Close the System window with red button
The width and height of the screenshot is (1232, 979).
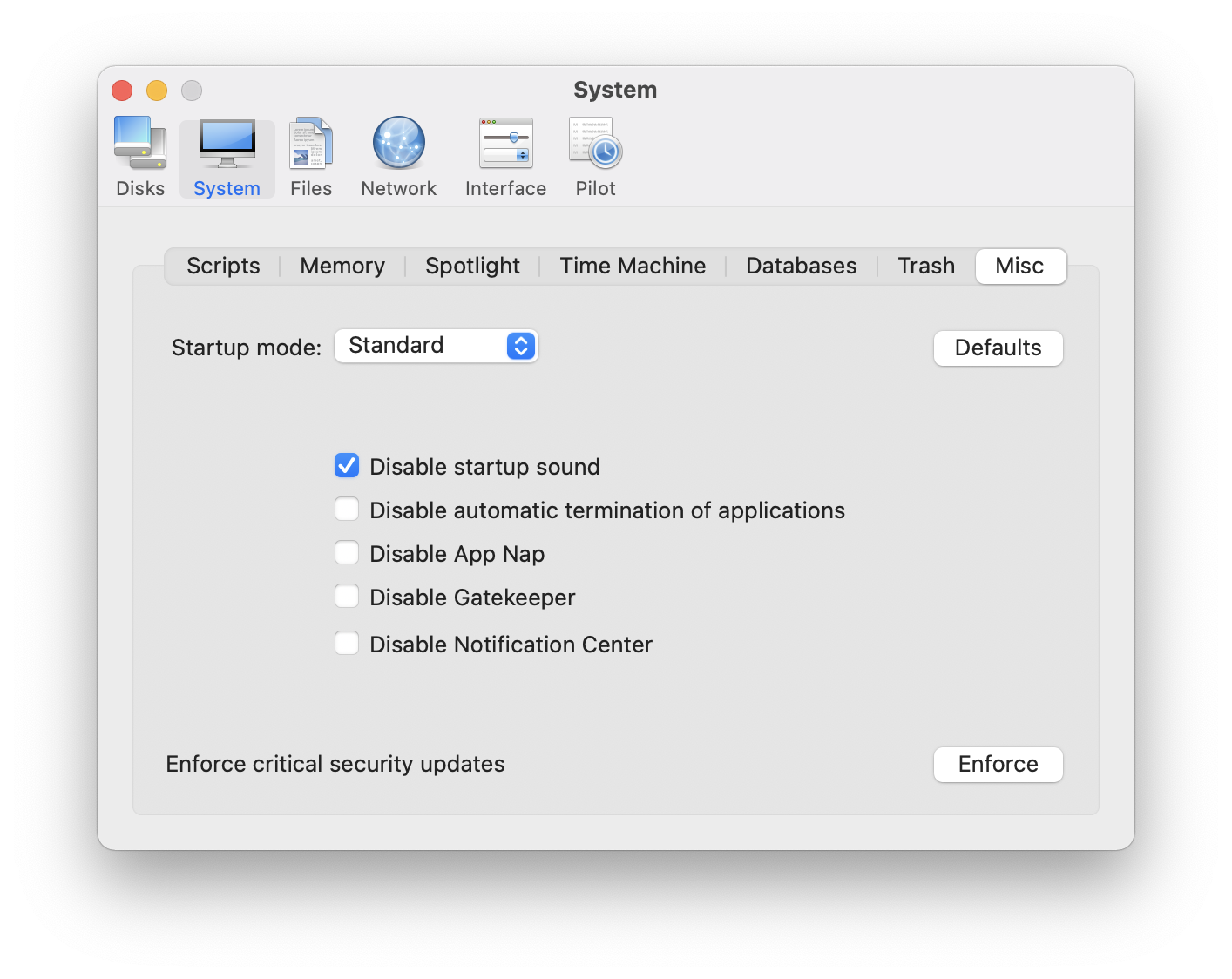(123, 91)
